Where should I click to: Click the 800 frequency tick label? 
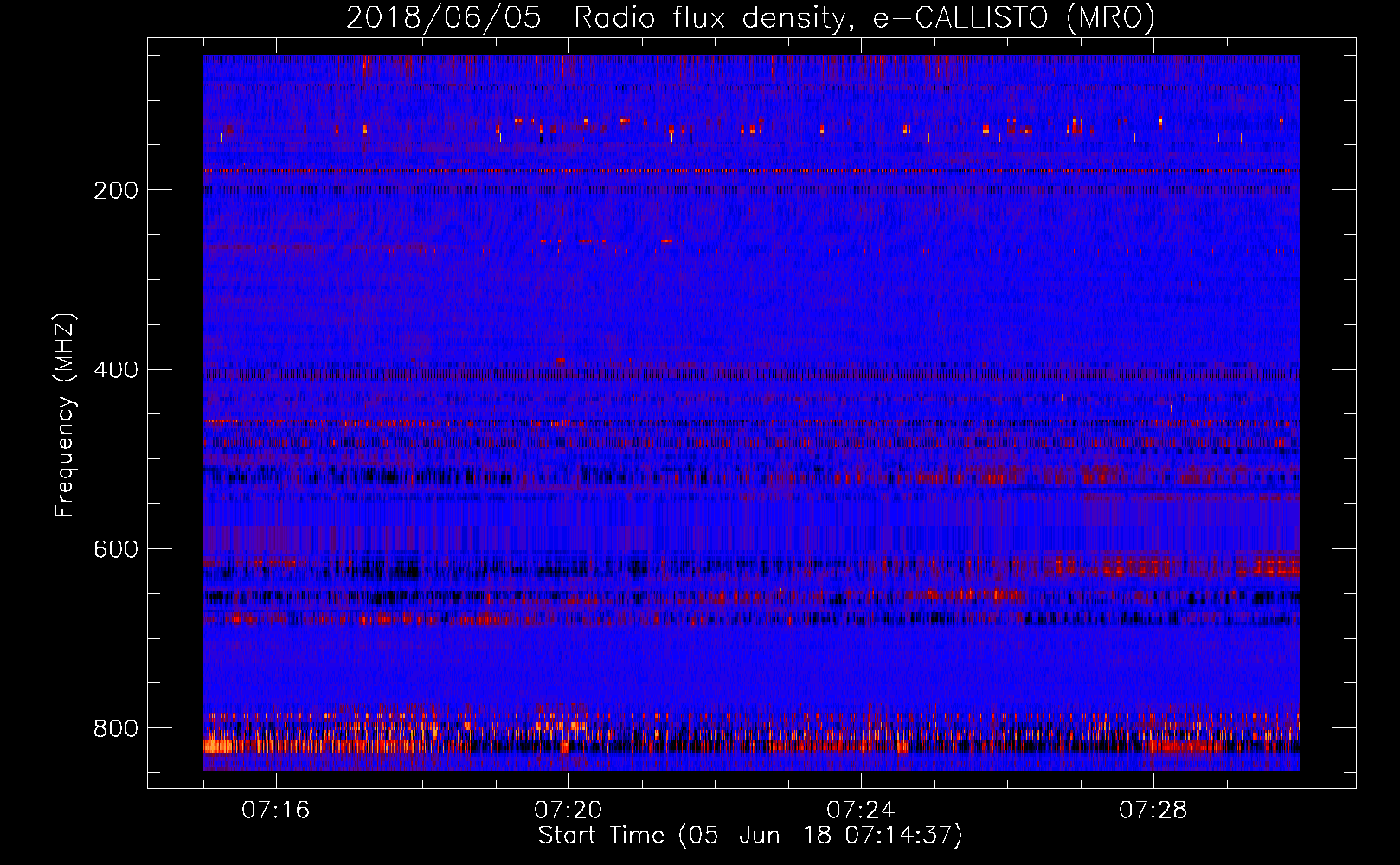tap(116, 728)
